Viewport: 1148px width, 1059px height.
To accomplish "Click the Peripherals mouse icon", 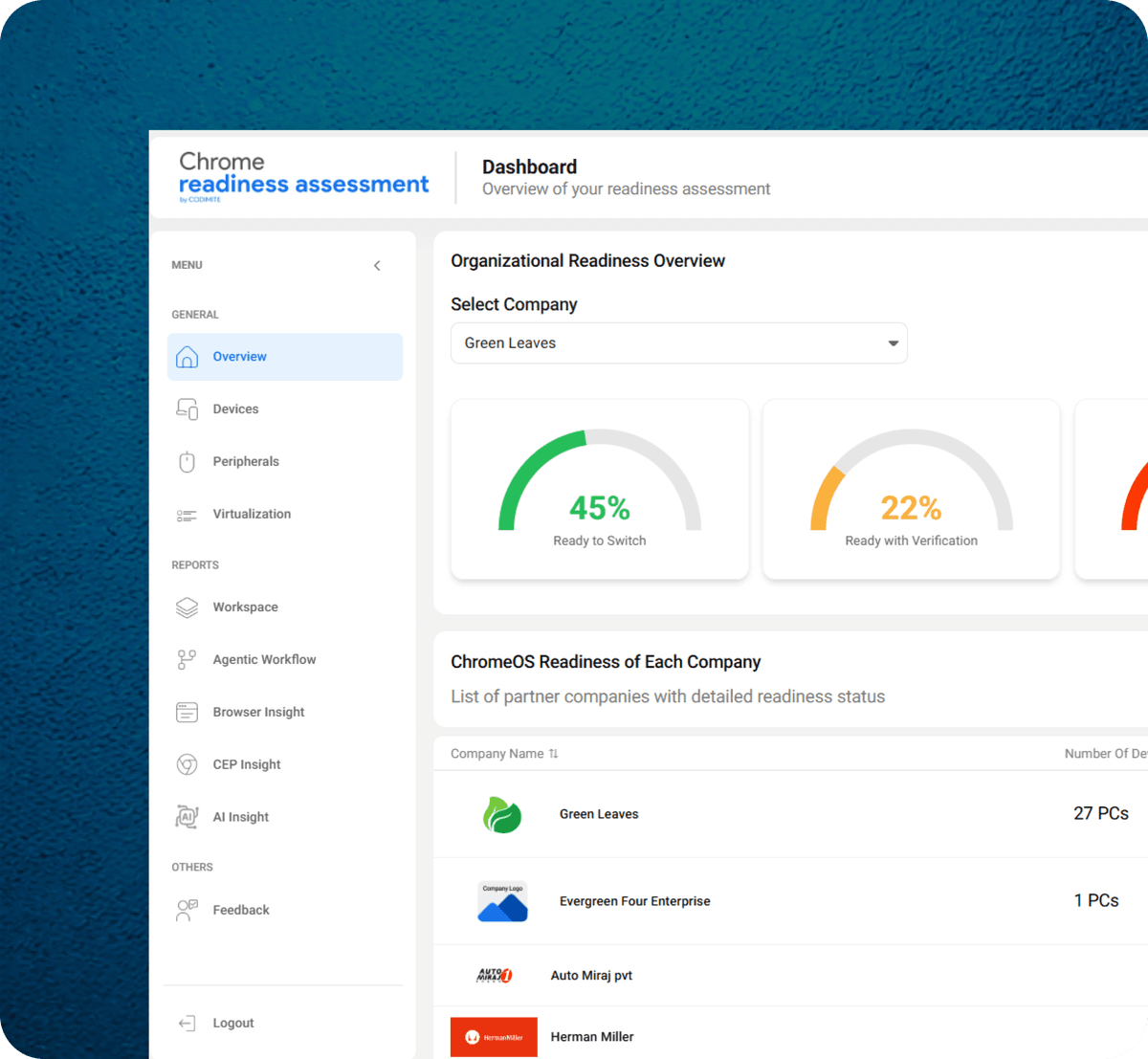I will pos(188,462).
